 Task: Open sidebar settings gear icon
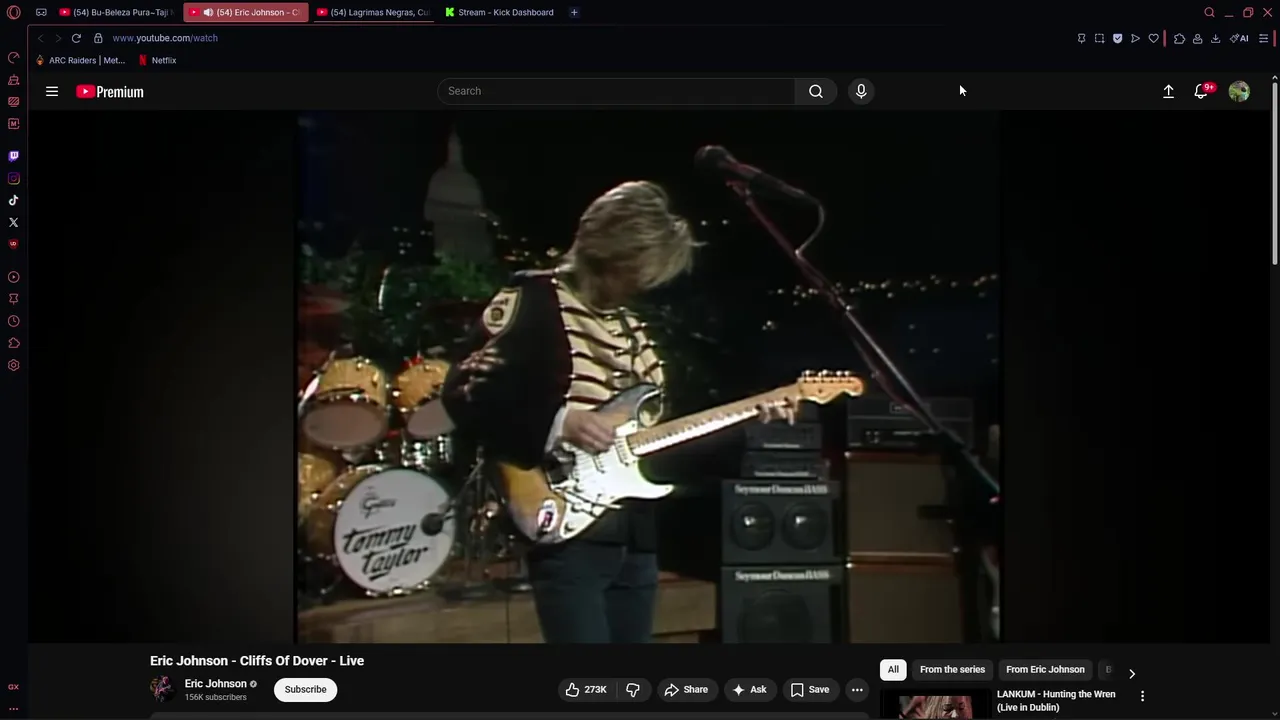13,365
